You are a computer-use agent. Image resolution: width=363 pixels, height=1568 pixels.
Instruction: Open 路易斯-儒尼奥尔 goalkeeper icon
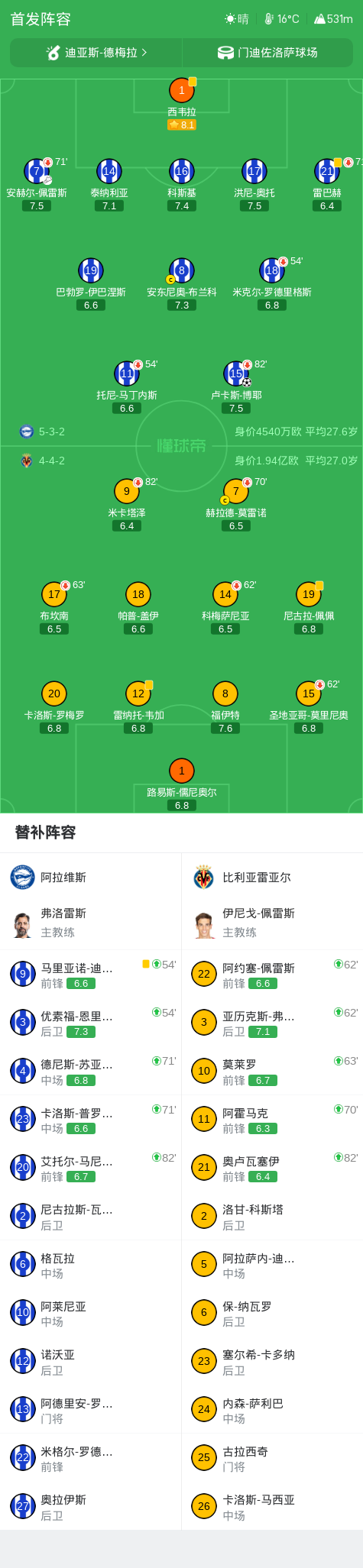click(181, 771)
